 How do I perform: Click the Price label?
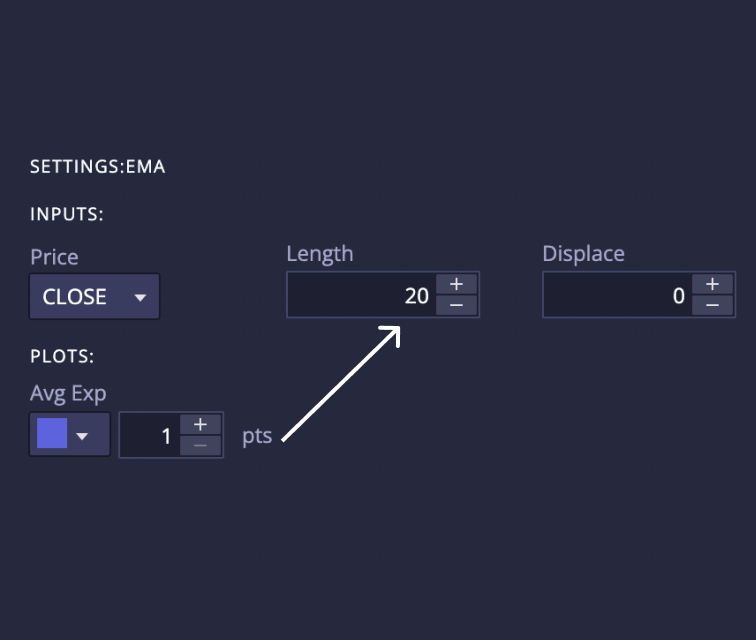click(54, 257)
